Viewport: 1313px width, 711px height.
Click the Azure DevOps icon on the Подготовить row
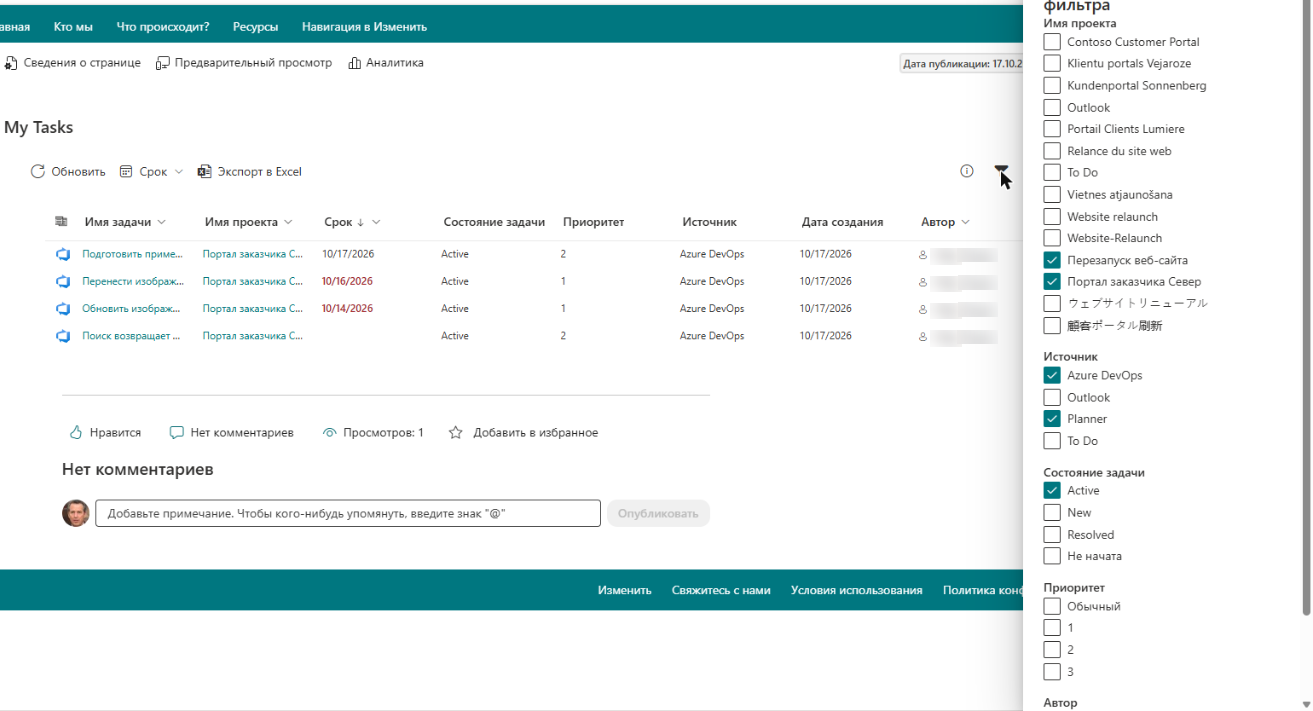pos(63,254)
